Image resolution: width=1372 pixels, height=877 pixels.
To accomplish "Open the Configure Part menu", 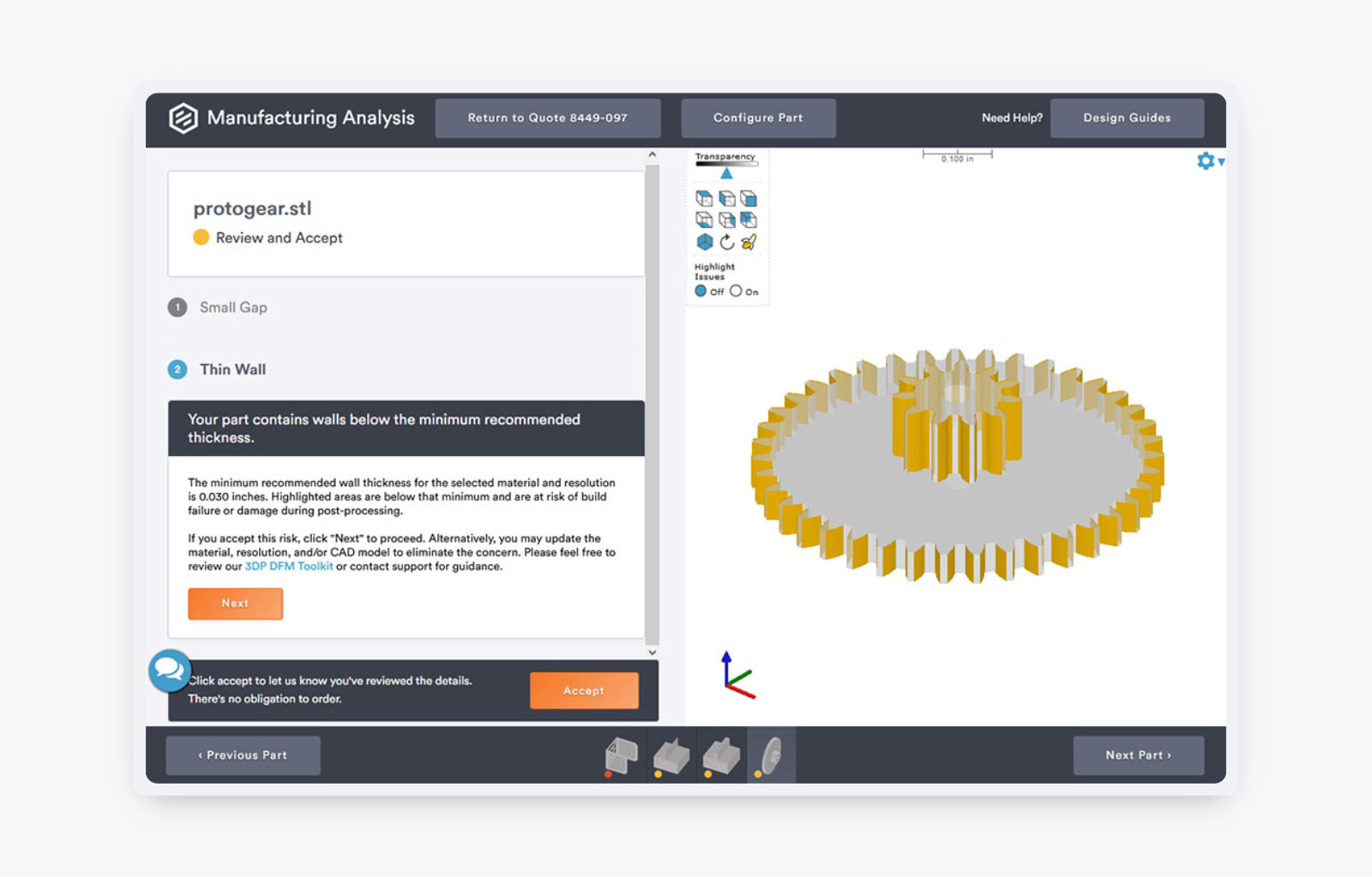I will 758,117.
